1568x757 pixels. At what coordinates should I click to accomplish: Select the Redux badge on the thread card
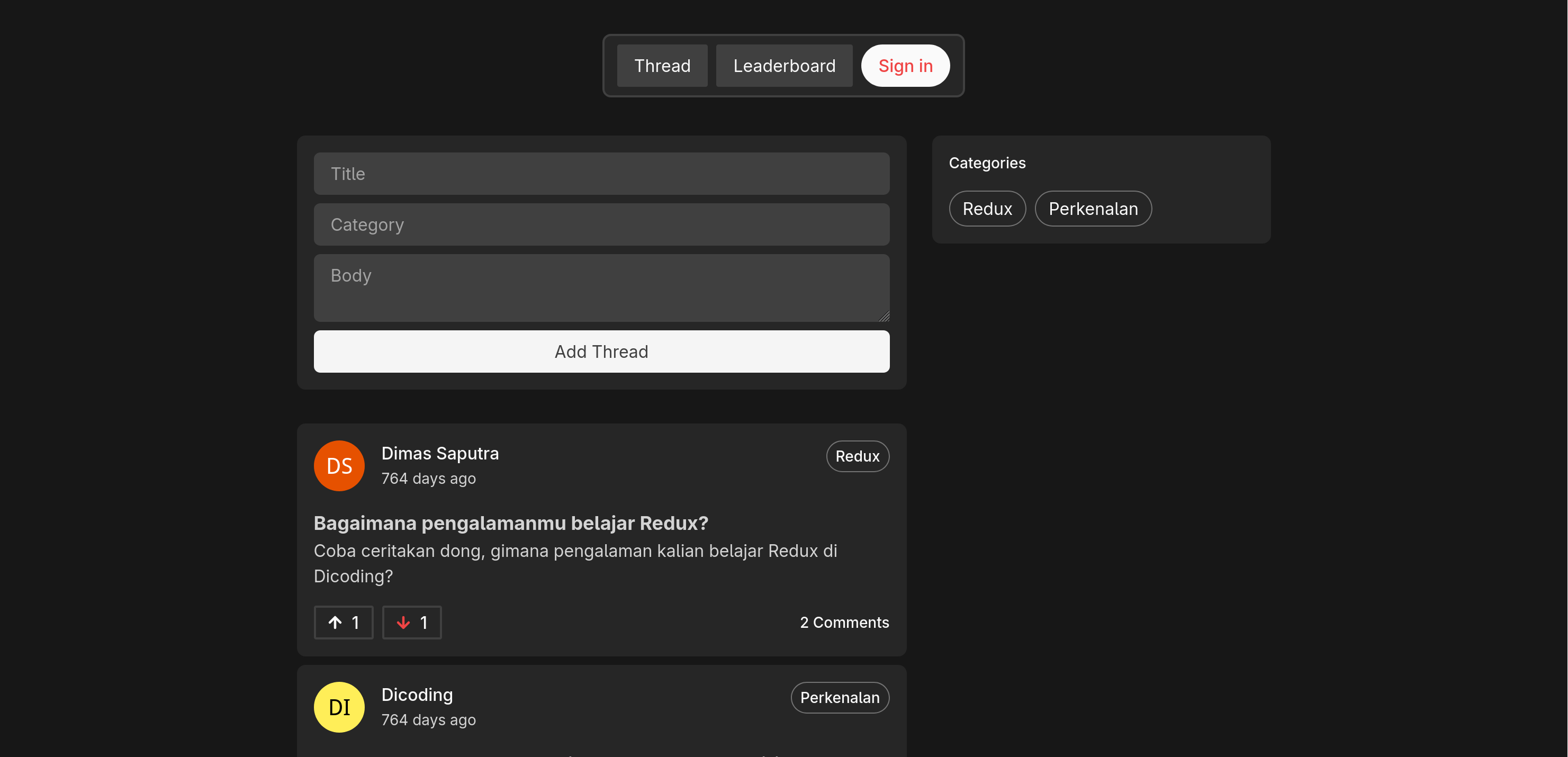857,456
